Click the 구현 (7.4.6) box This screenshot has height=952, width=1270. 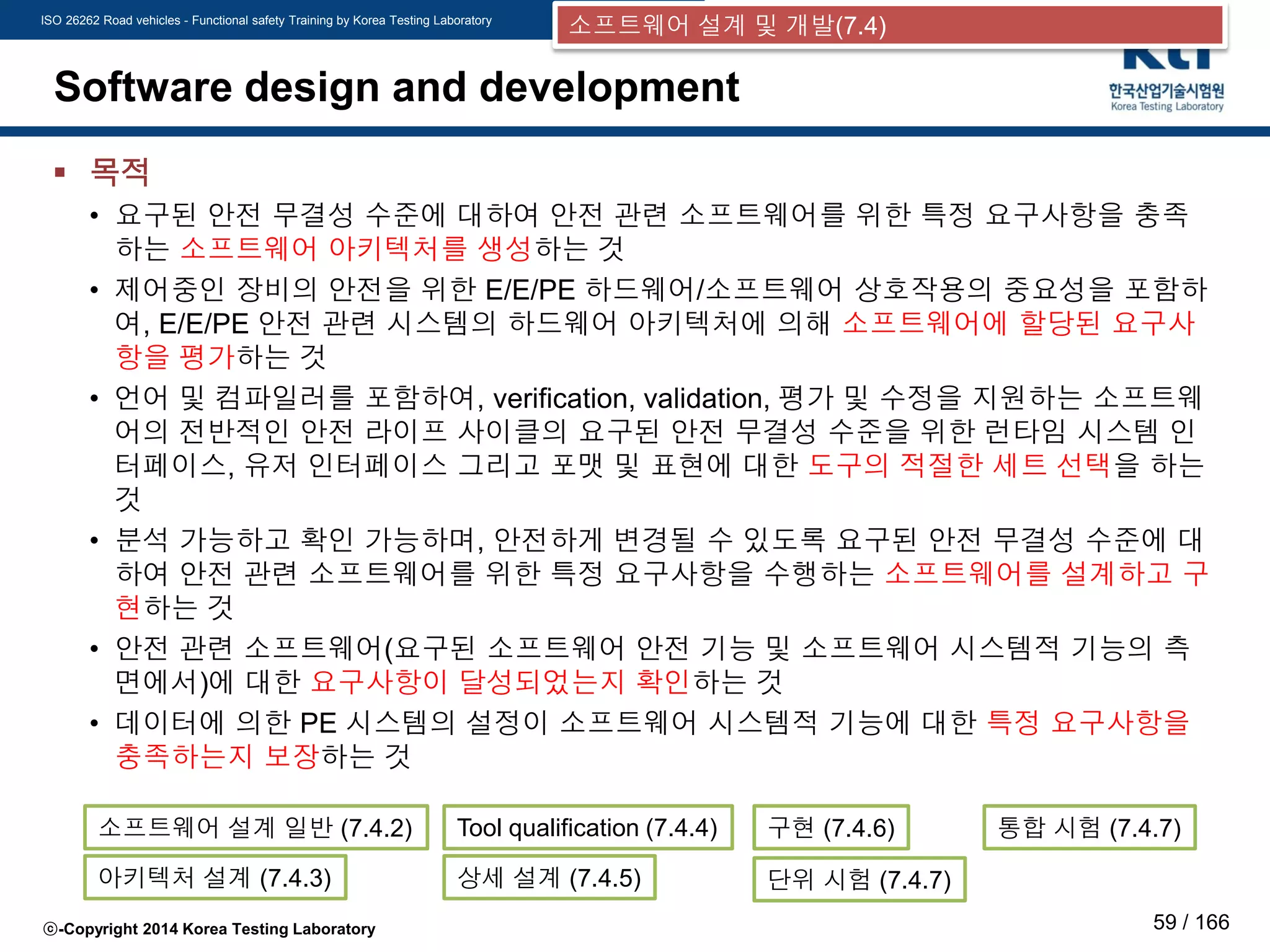coord(831,827)
